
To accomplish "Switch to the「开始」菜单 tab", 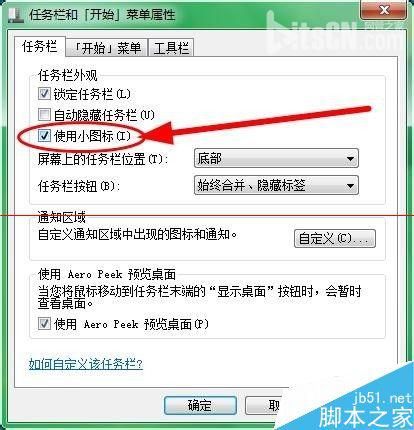I will pyautogui.click(x=107, y=48).
